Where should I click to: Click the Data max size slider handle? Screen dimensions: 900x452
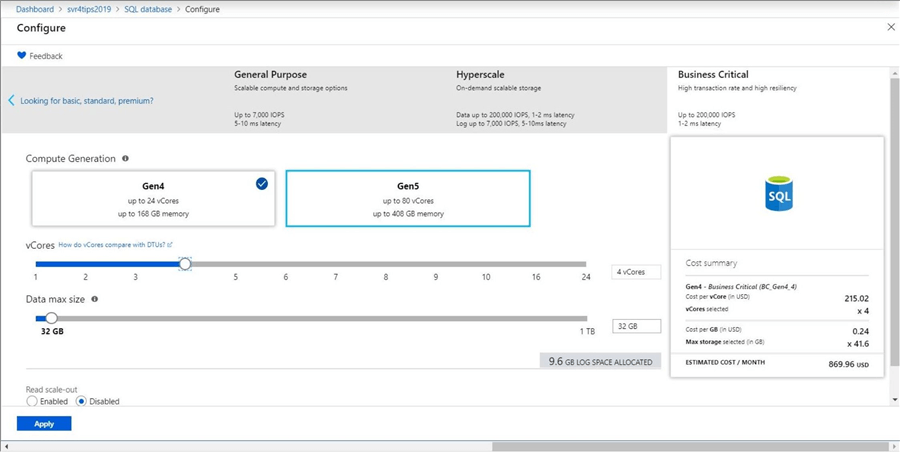coord(52,318)
